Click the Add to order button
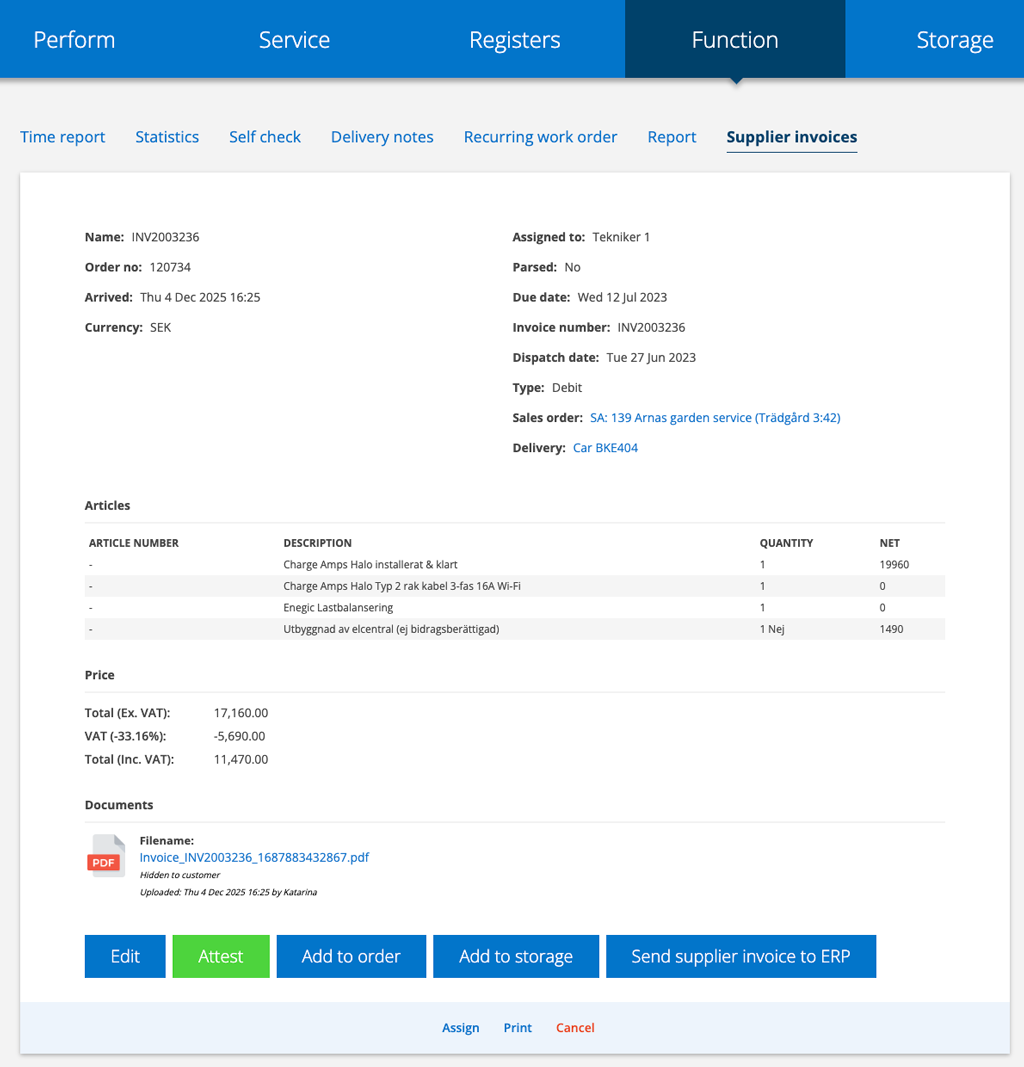Viewport: 1024px width, 1067px height. click(351, 956)
